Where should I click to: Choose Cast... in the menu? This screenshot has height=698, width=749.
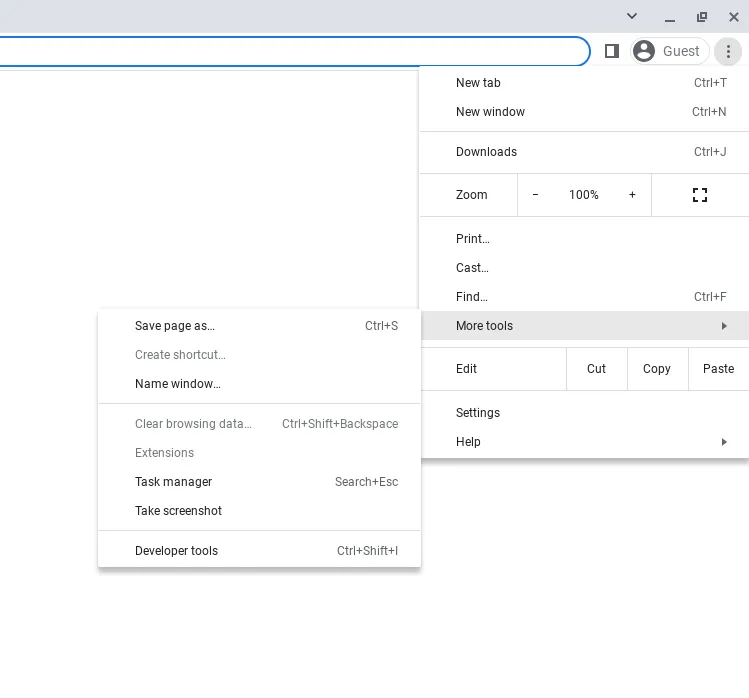(584, 268)
